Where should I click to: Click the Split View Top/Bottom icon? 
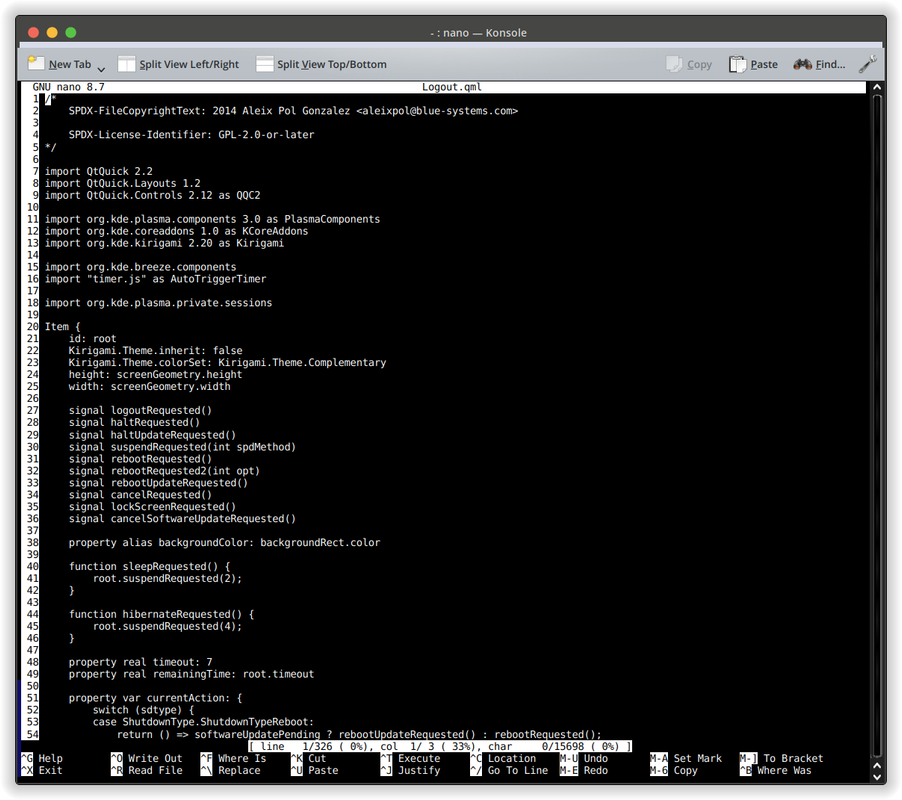click(x=264, y=64)
